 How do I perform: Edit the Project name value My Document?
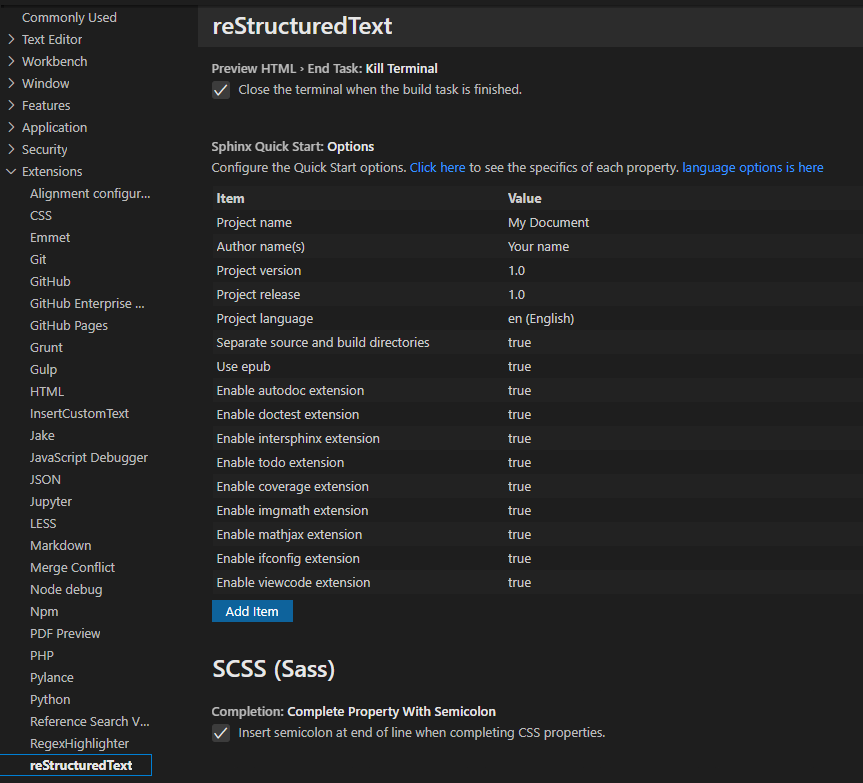pos(550,221)
